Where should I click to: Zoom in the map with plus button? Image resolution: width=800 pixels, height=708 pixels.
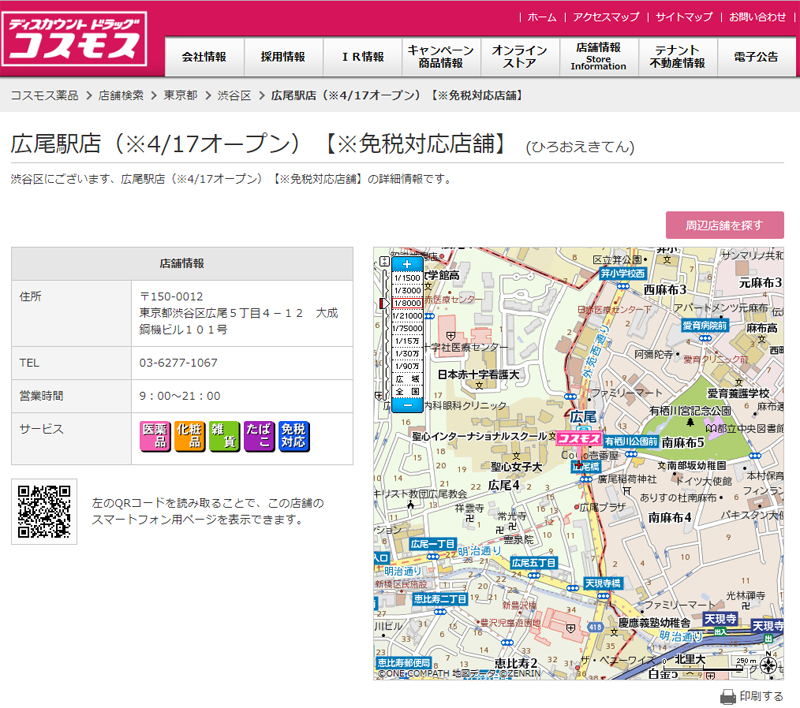(x=406, y=264)
